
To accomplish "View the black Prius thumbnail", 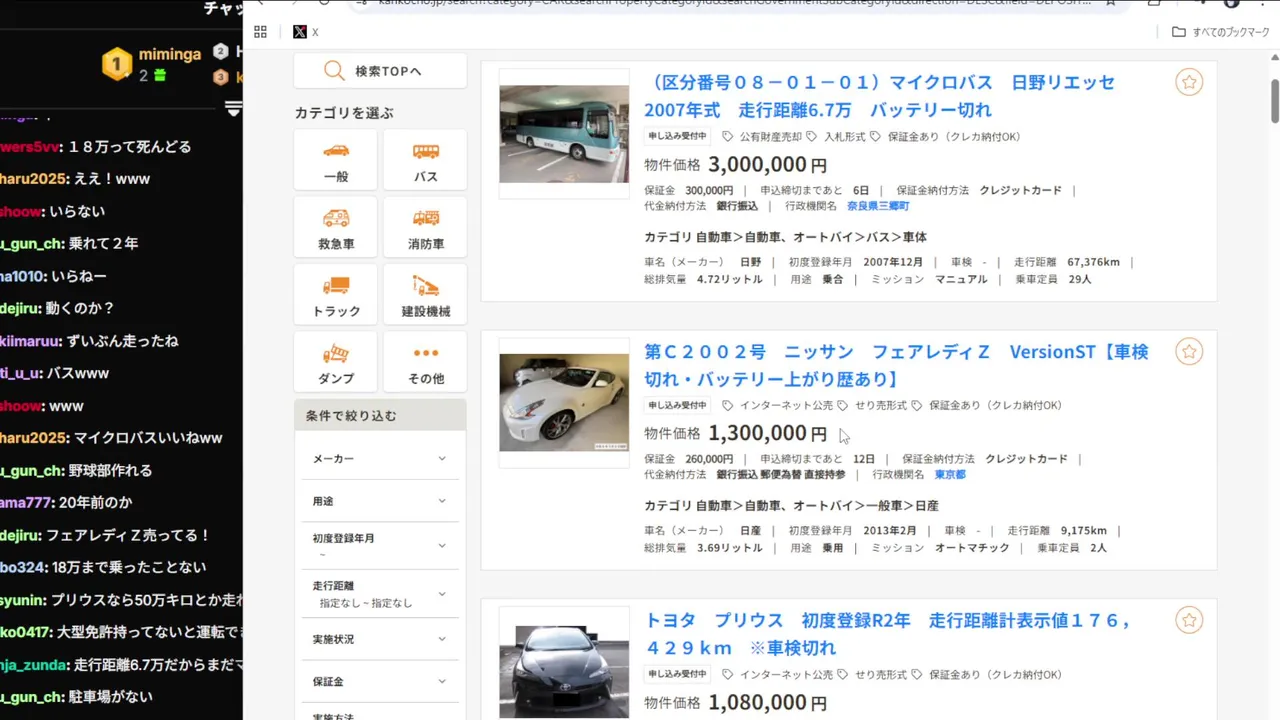I will click(x=564, y=670).
